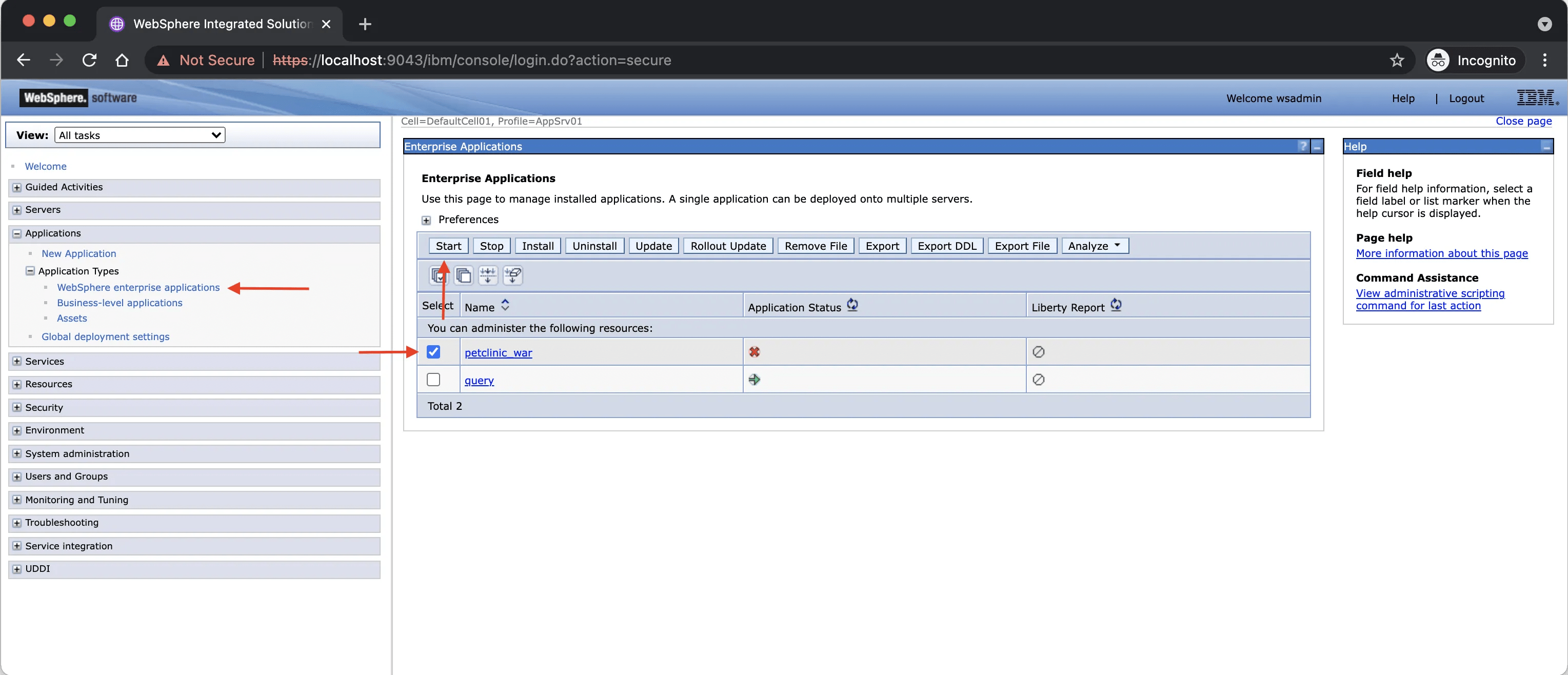The height and width of the screenshot is (675, 1568).
Task: Go to the browser home icon
Action: [122, 59]
